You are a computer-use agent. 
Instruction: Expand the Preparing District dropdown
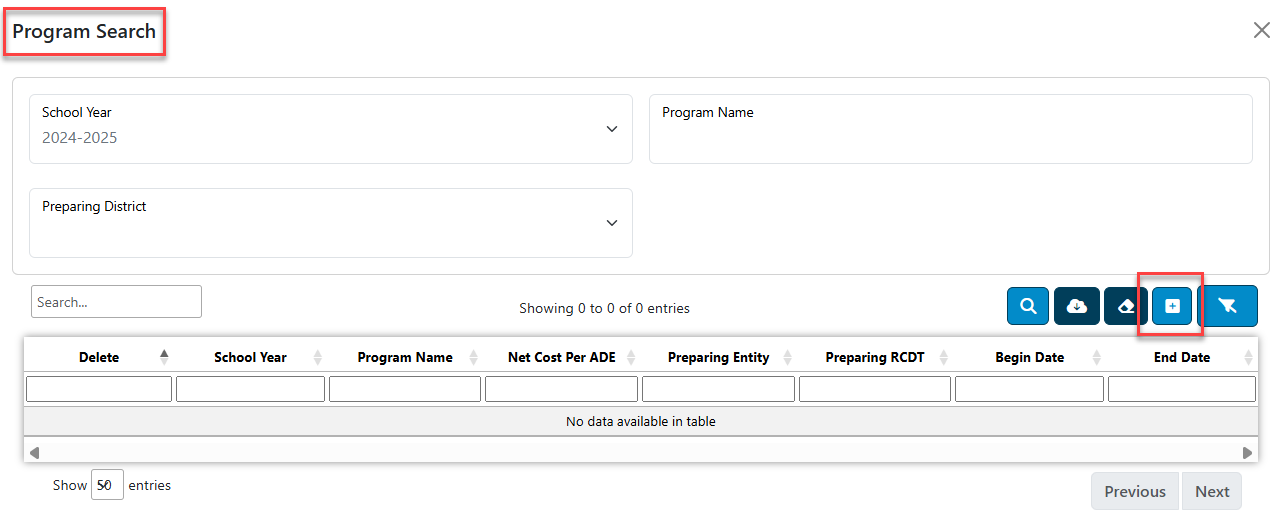point(331,223)
